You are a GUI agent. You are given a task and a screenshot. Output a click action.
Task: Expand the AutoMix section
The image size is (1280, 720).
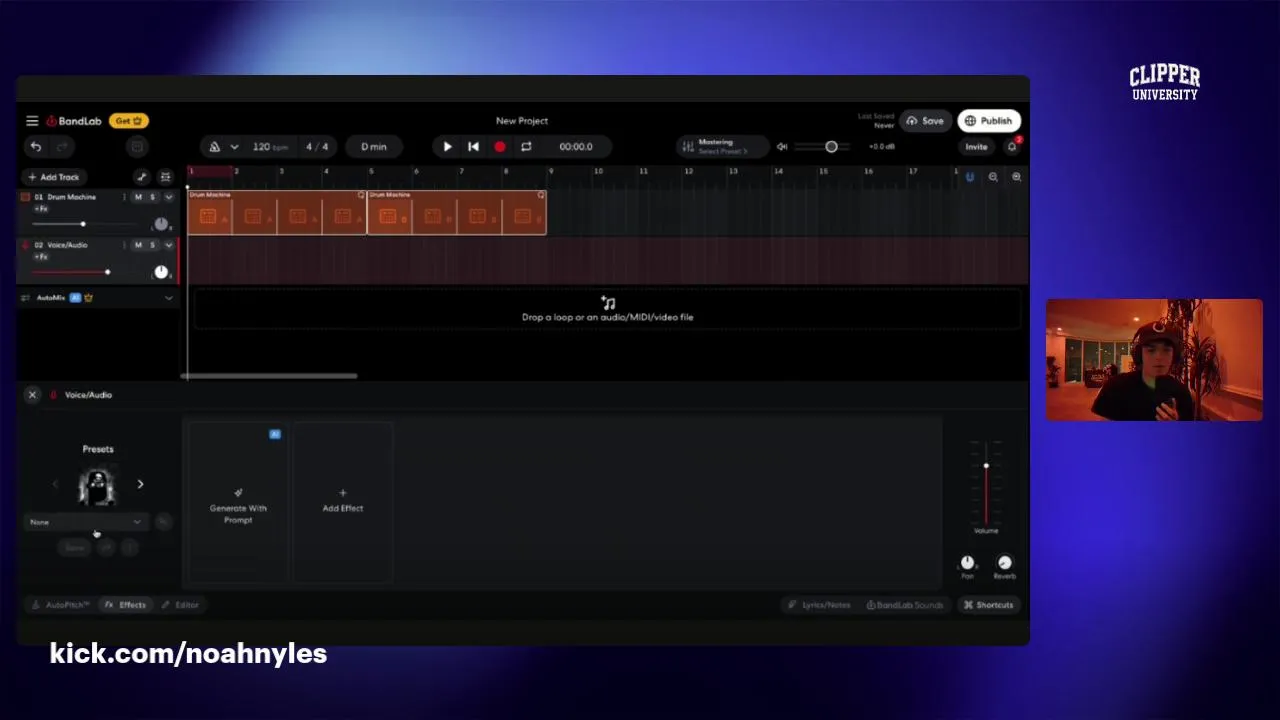(x=168, y=298)
